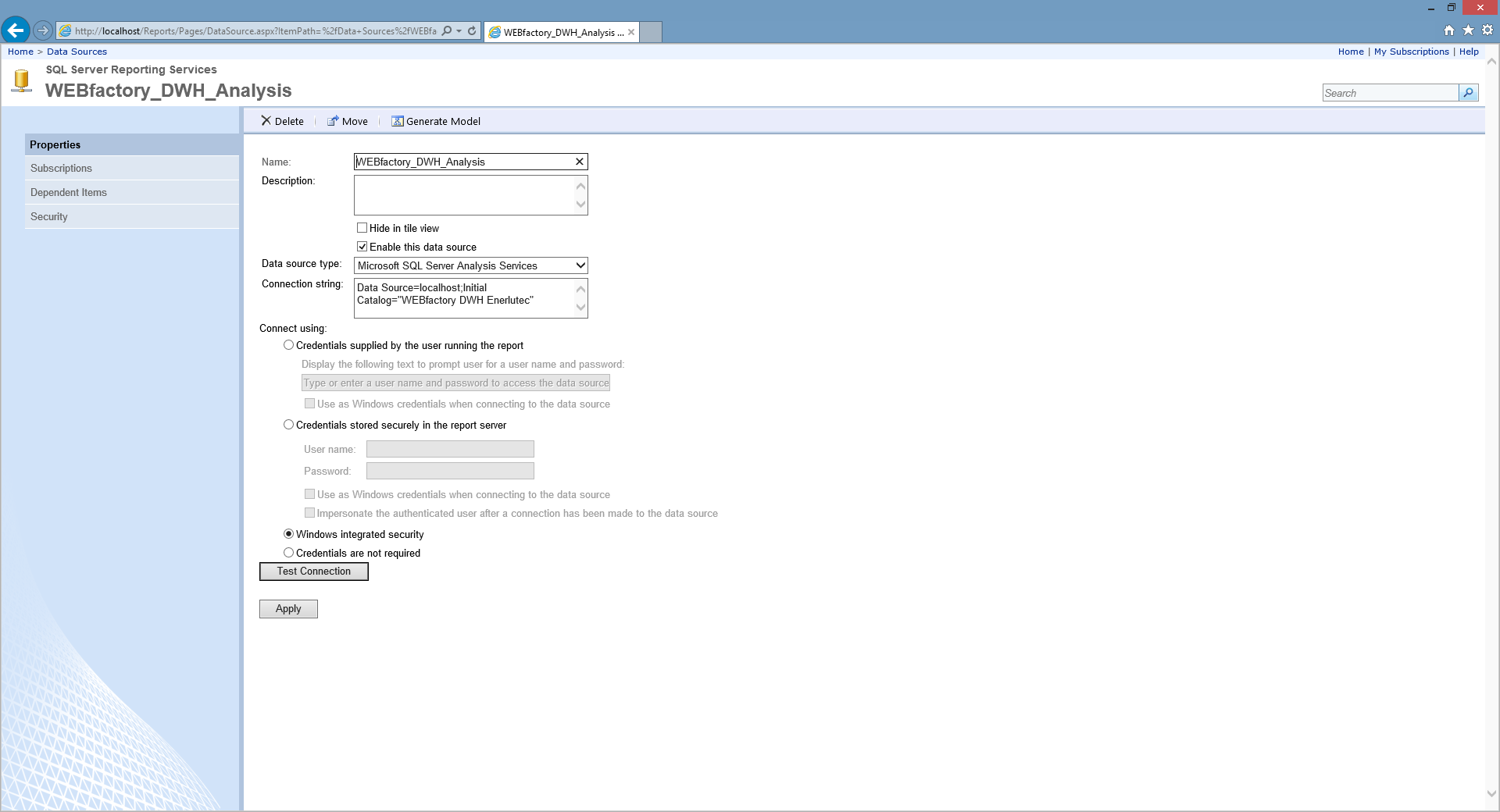This screenshot has height=812, width=1500.
Task: Uncheck Enable this data source checkbox
Action: [x=362, y=247]
